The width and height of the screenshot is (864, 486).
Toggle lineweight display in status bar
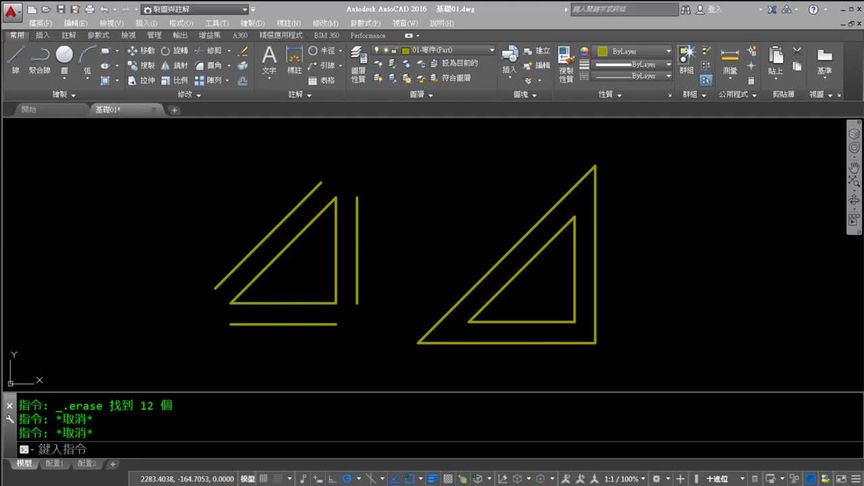pos(433,479)
